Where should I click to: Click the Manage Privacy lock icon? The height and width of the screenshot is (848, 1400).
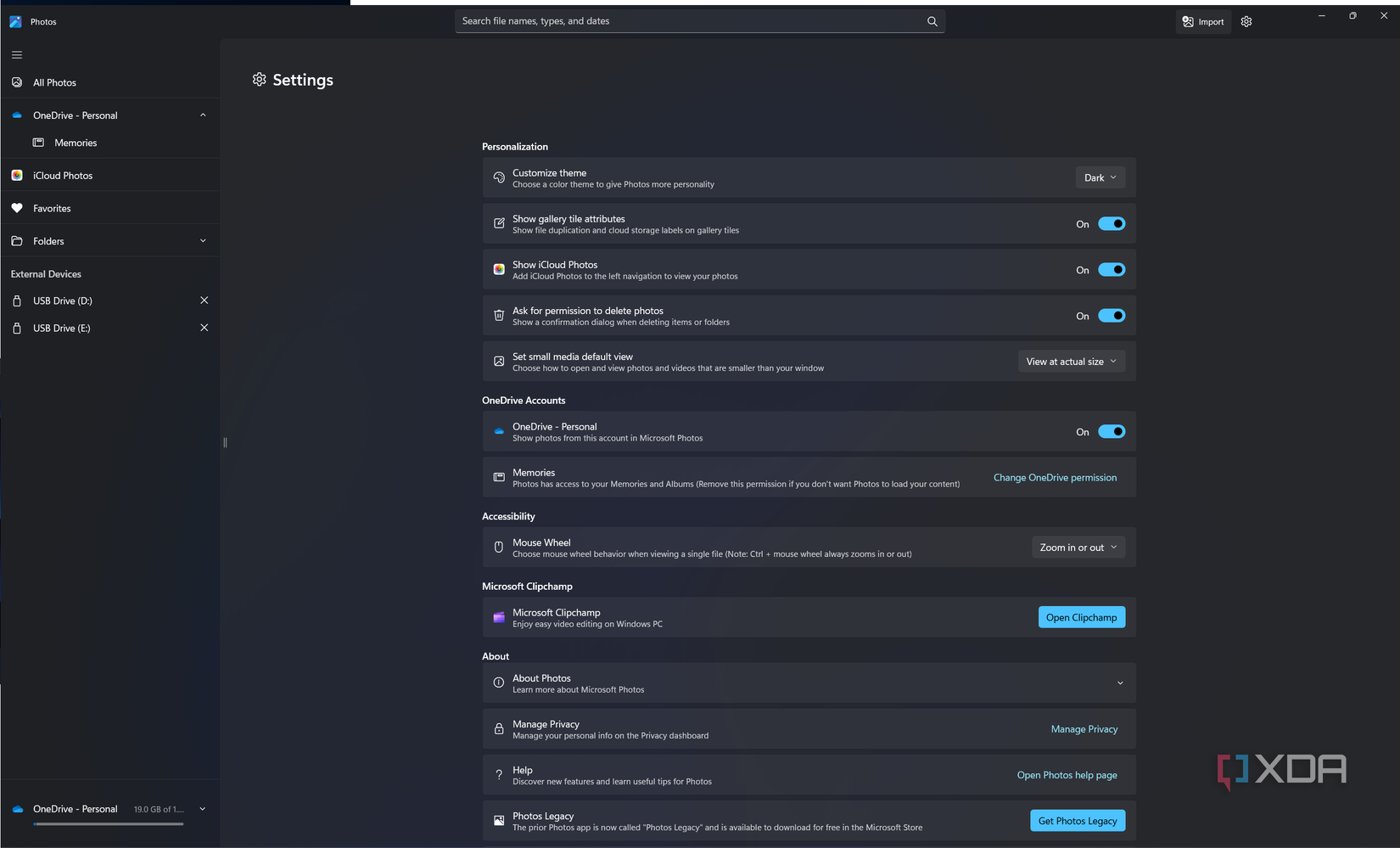click(x=499, y=728)
